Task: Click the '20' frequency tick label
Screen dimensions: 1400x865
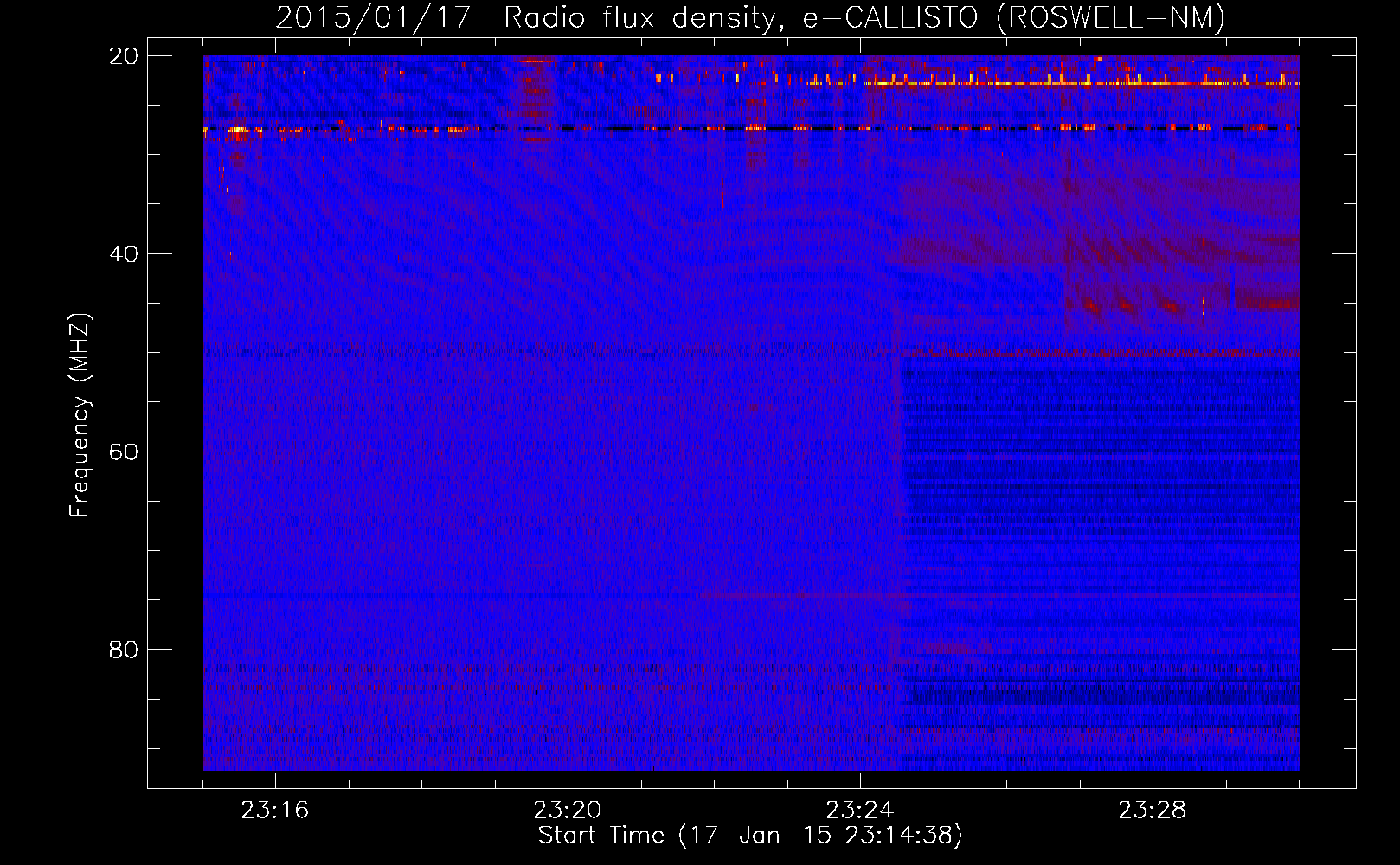Action: point(123,56)
